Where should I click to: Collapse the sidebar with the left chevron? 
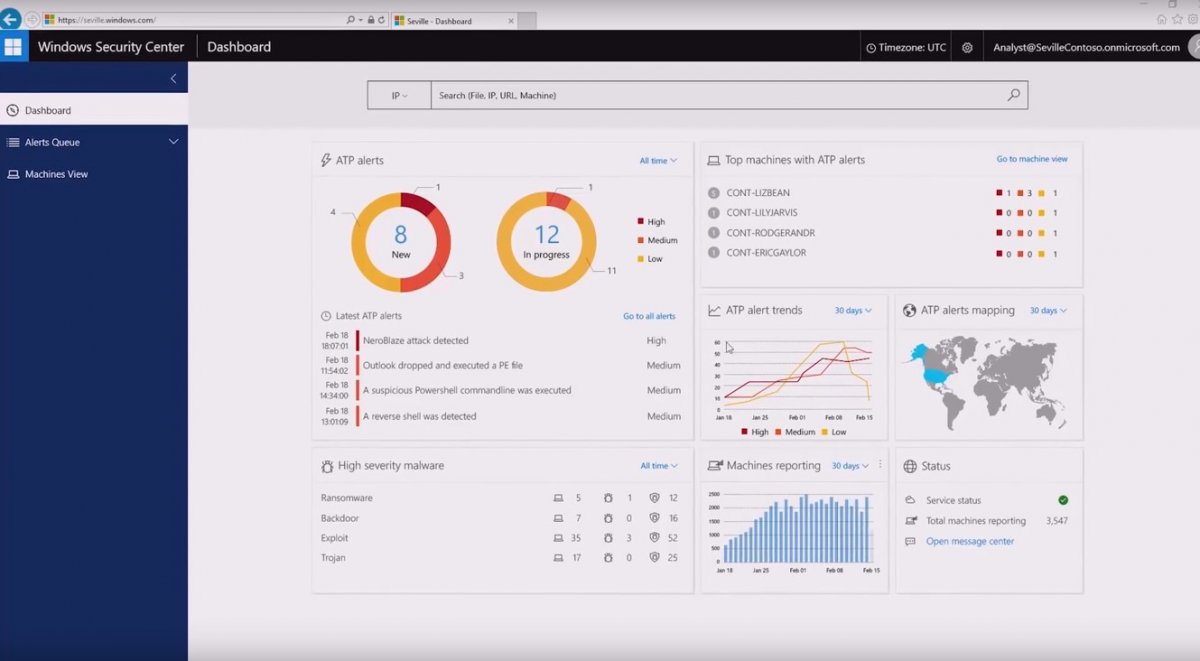click(173, 78)
